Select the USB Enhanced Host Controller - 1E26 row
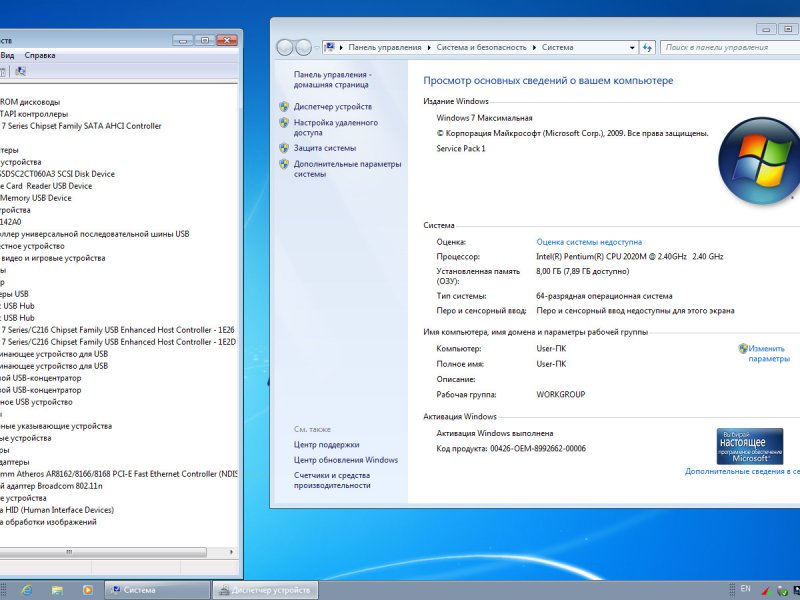The width and height of the screenshot is (800, 600). tap(117, 330)
